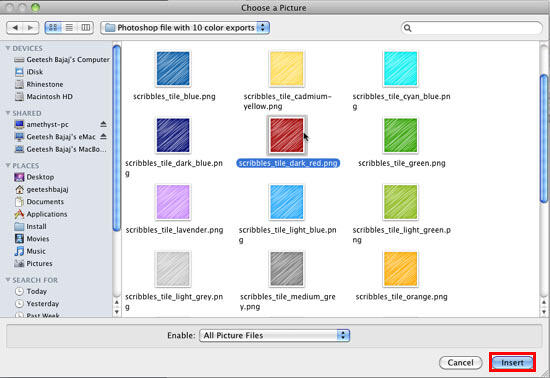The image size is (550, 378).
Task: Collapse the SHARED section
Action: [8, 113]
